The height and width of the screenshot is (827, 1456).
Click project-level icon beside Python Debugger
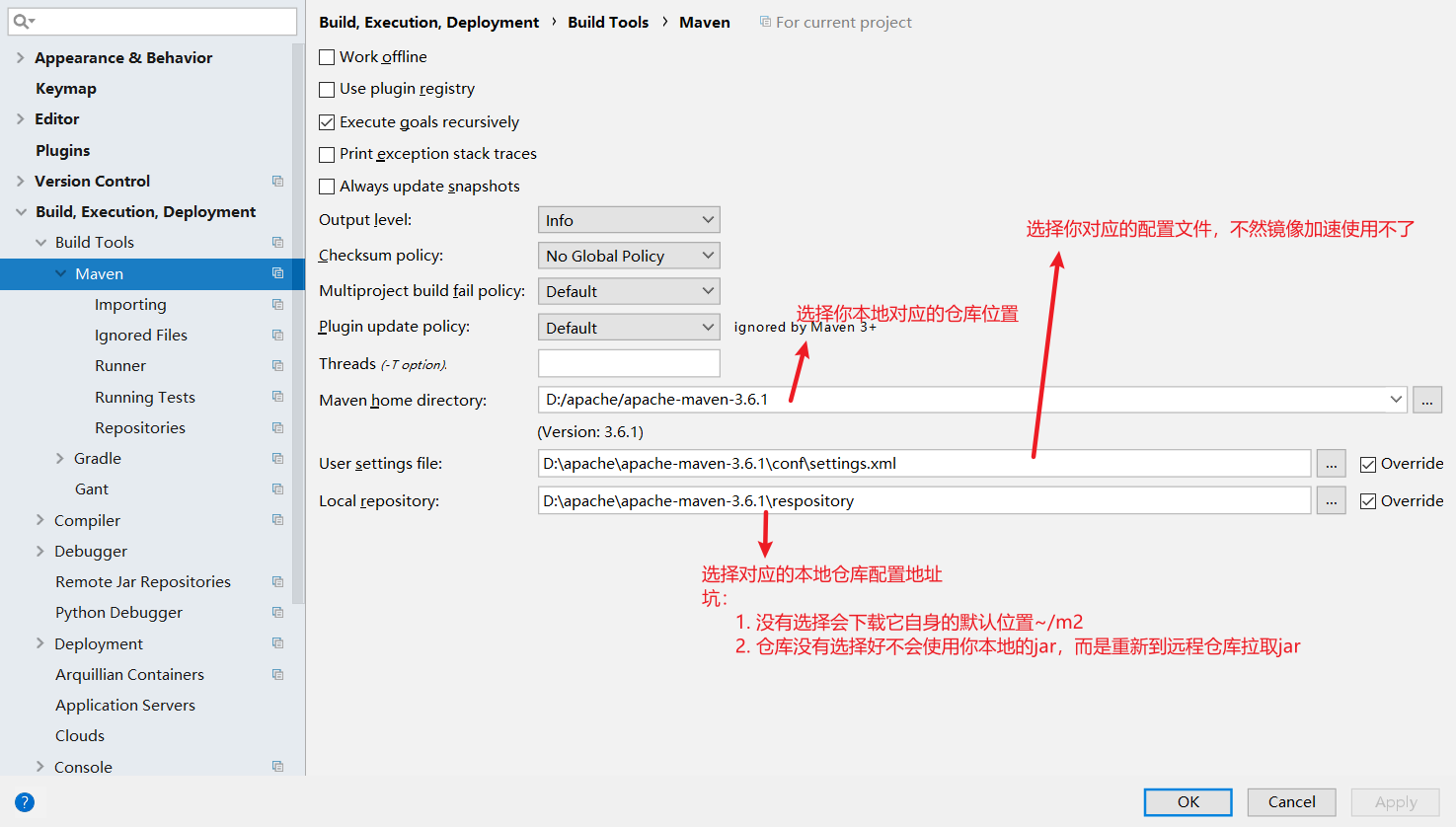pyautogui.click(x=277, y=613)
